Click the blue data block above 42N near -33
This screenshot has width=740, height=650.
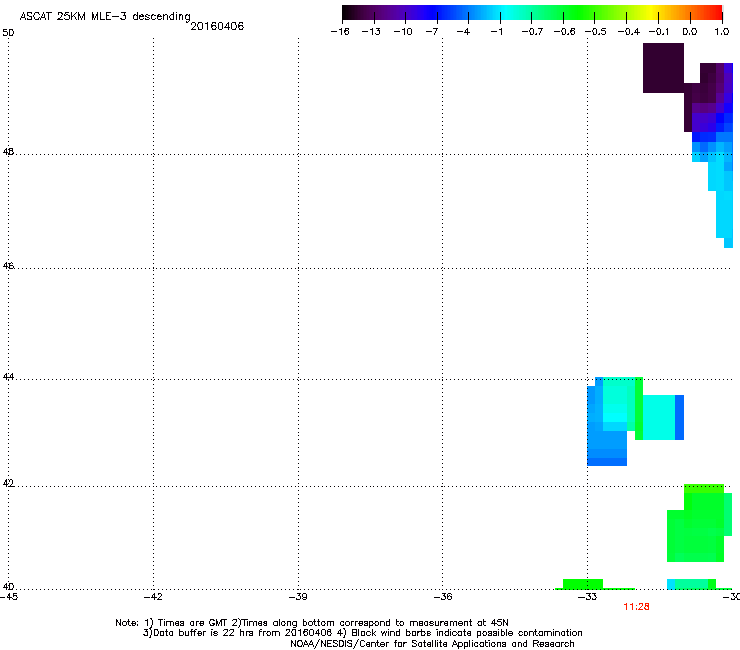click(x=607, y=447)
